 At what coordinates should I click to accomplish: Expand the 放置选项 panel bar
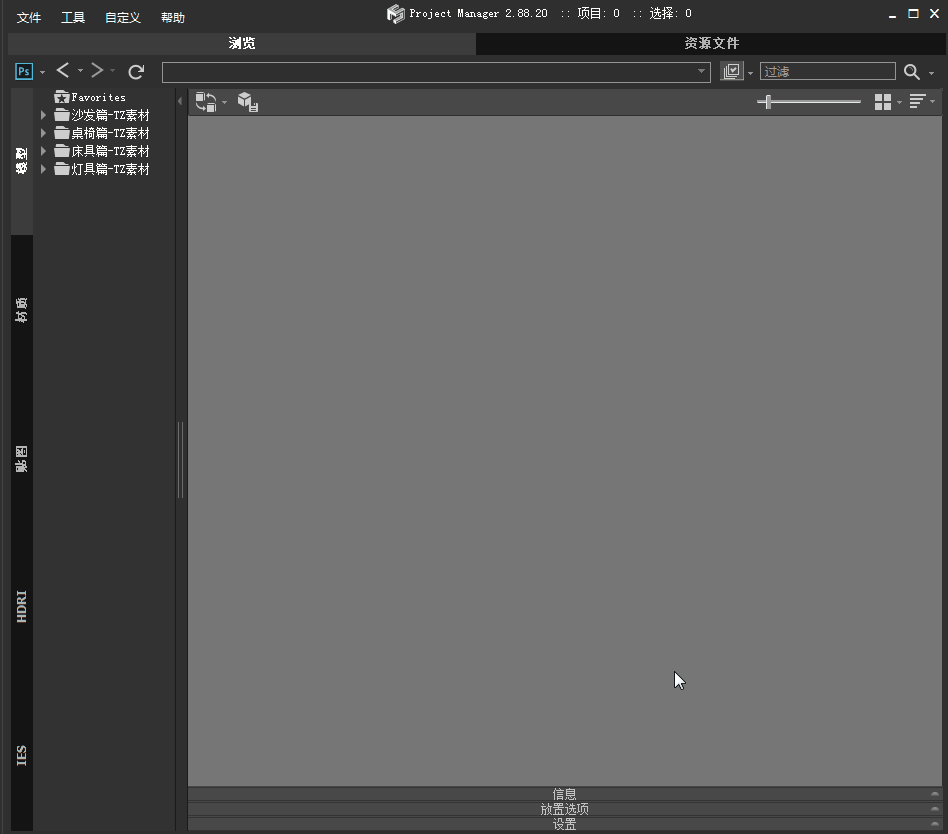[565, 809]
